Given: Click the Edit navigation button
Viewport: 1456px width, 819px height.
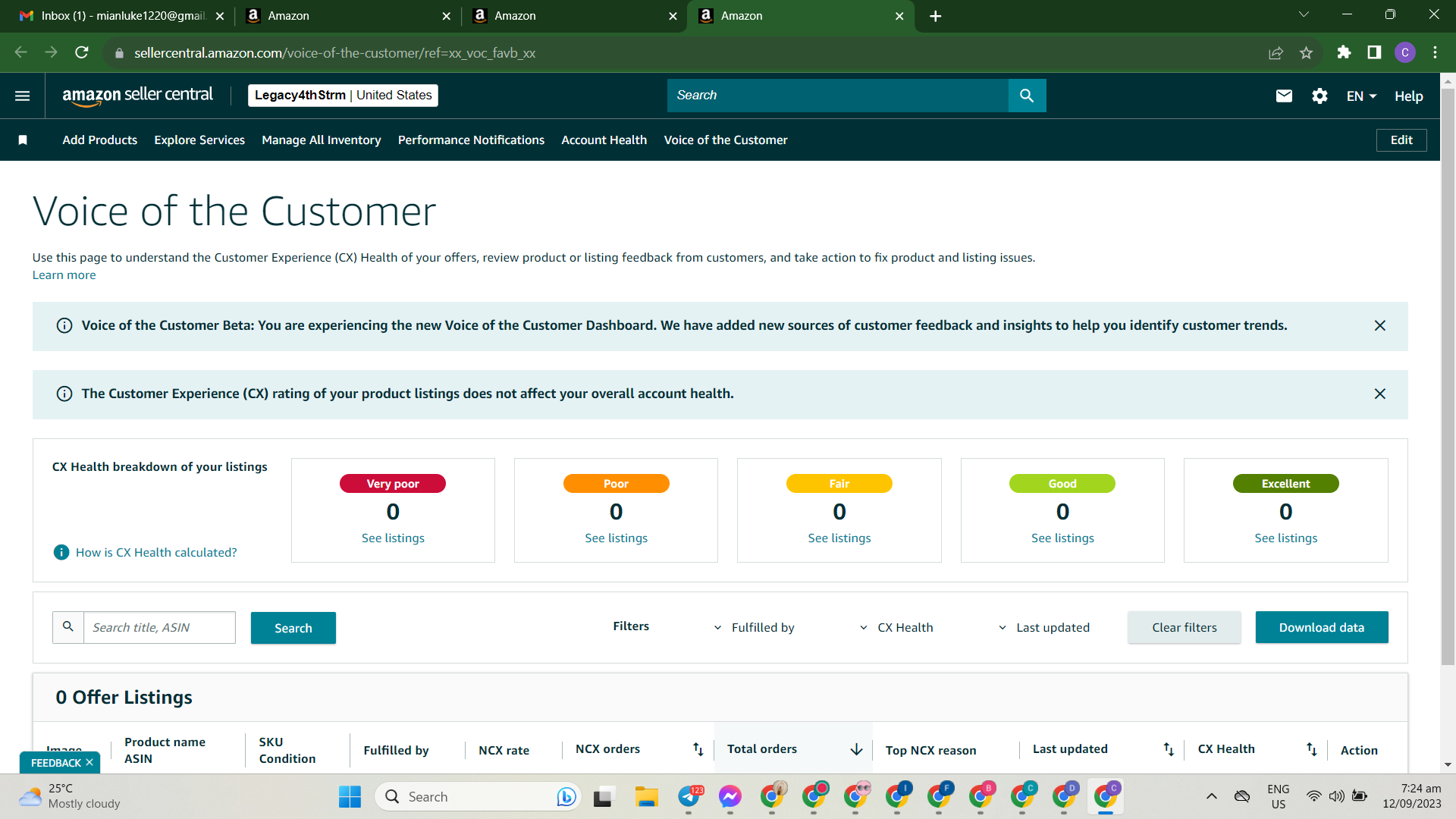Looking at the screenshot, I should 1401,140.
